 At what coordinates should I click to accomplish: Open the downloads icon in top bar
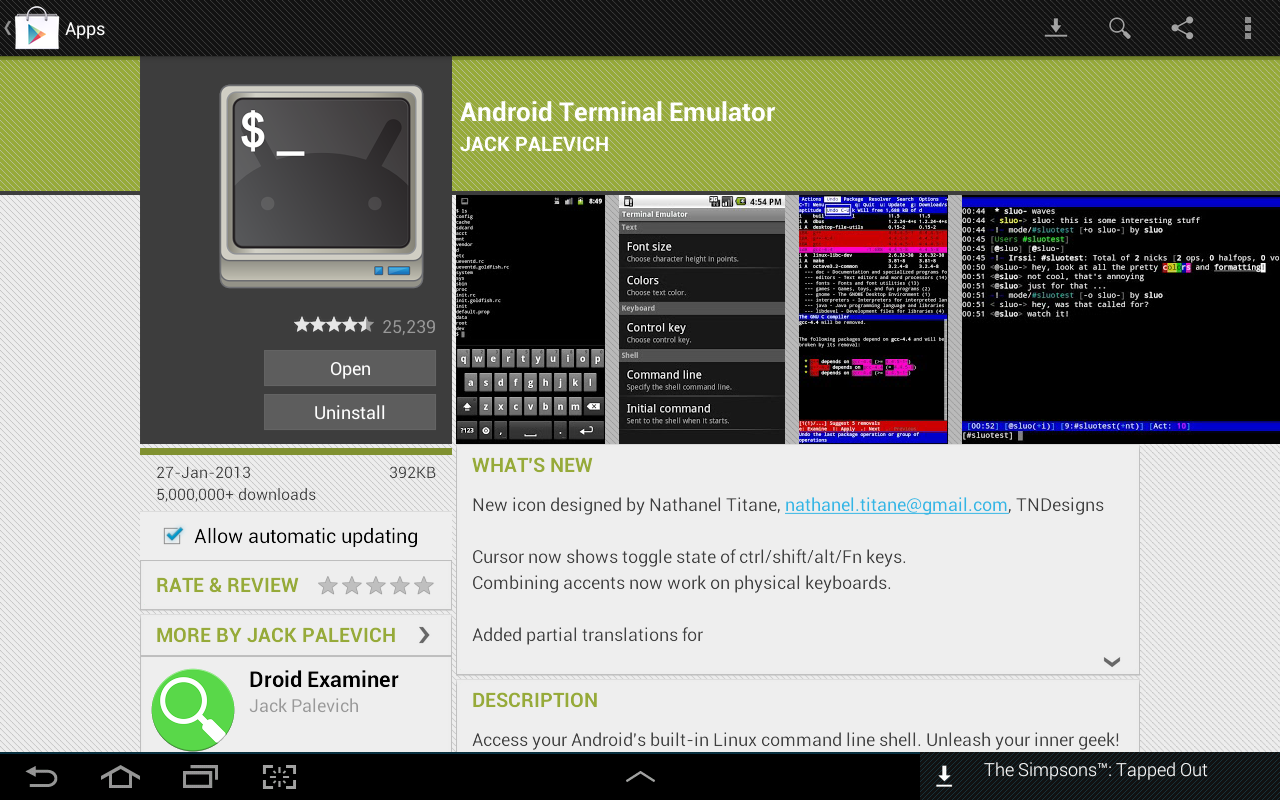click(1055, 28)
